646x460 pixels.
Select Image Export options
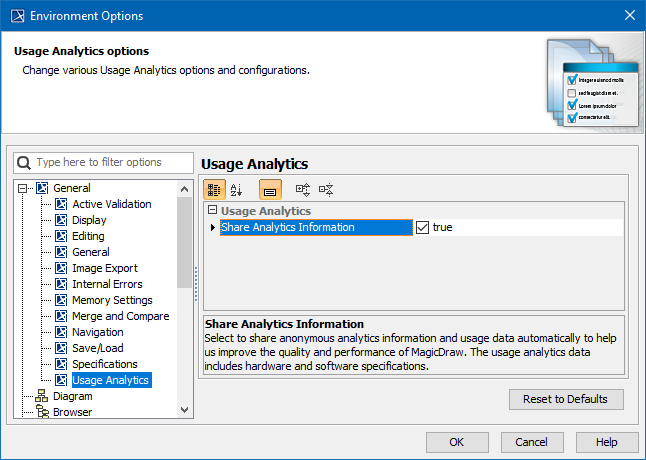point(105,268)
